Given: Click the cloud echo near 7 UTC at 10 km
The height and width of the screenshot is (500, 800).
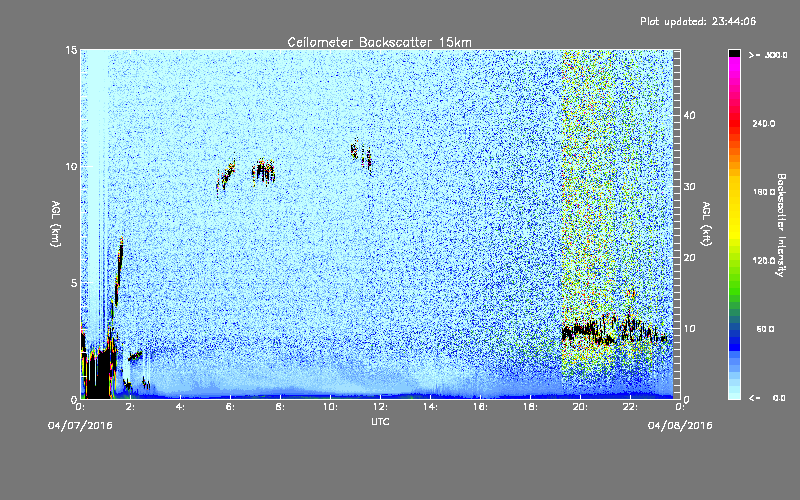Looking at the screenshot, I should pyautogui.click(x=263, y=171).
